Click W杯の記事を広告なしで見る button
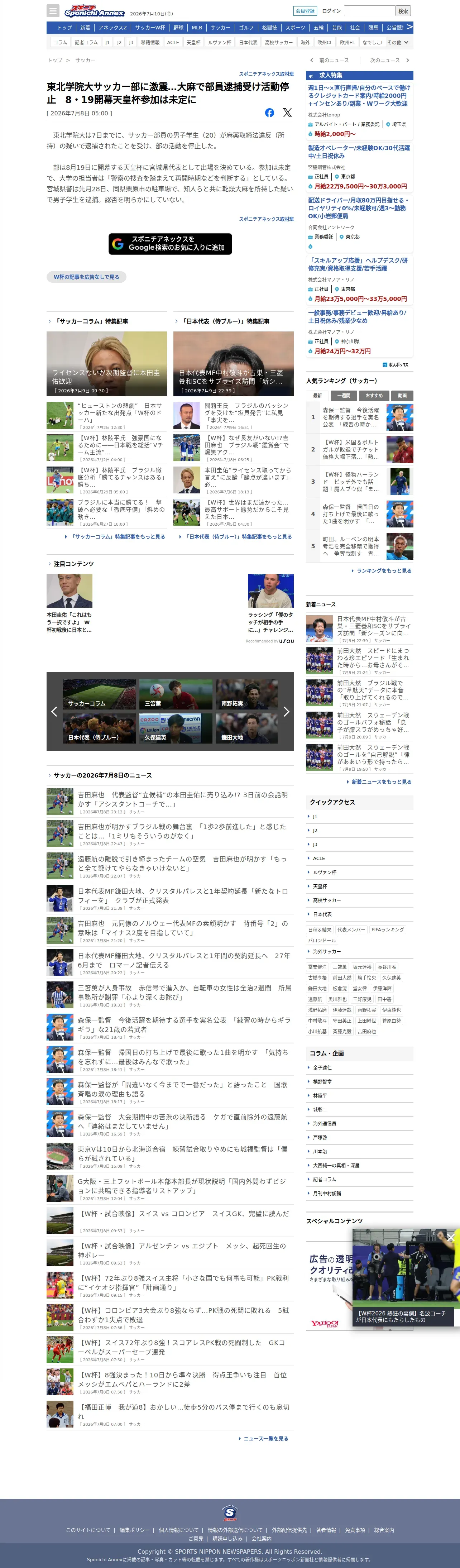This screenshot has width=460, height=1568. click(x=86, y=277)
